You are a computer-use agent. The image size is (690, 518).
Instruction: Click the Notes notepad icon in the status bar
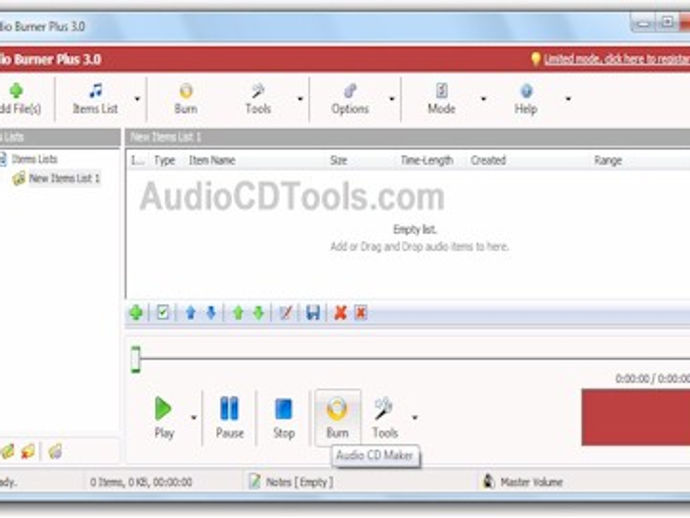tap(254, 481)
